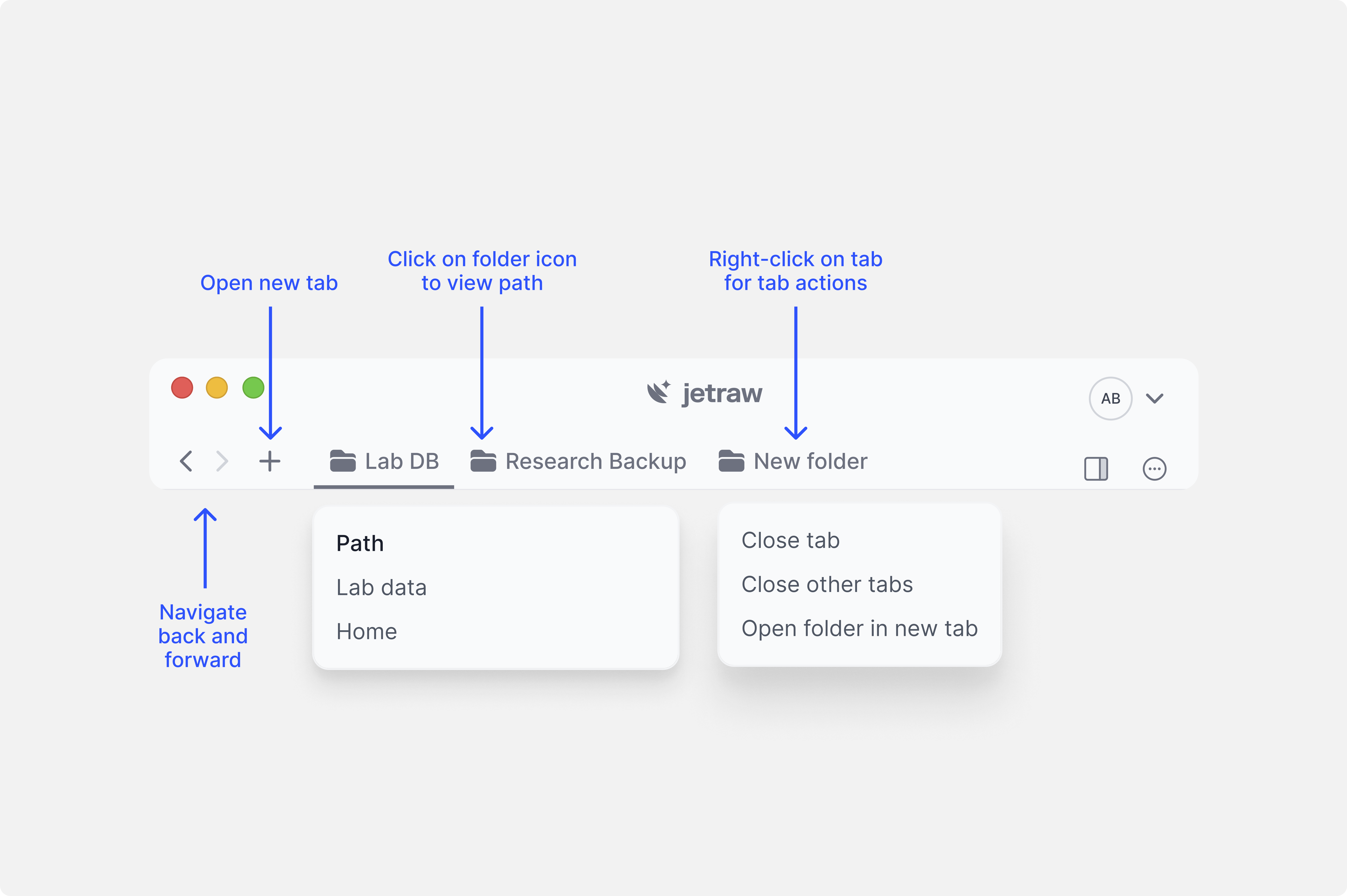Click the jetraw logo
1347x896 pixels.
704,393
